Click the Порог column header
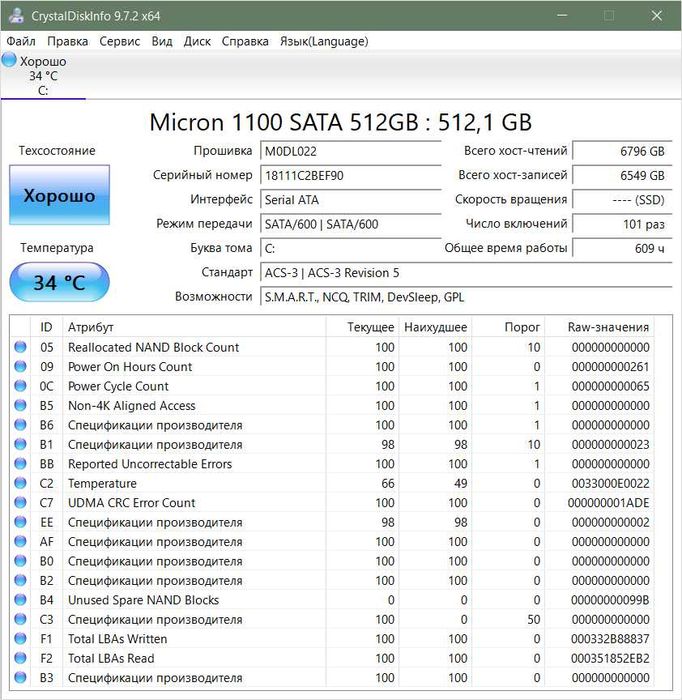682x700 pixels. click(x=508, y=327)
